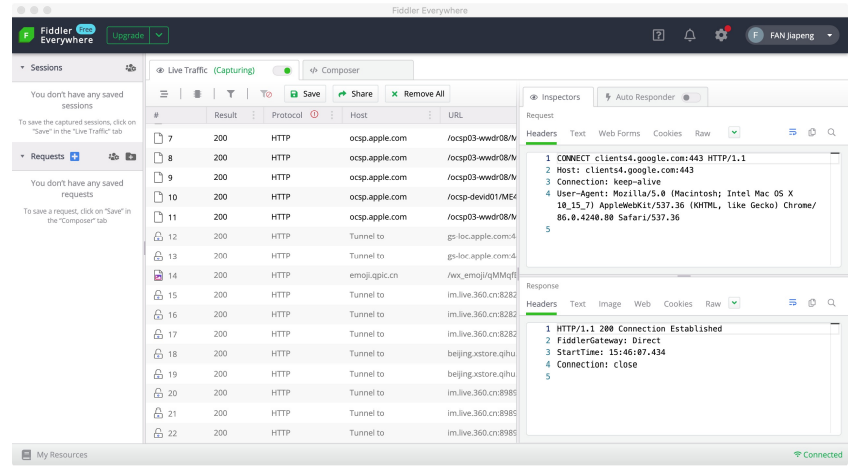Open Request Cookies tab

(667, 133)
